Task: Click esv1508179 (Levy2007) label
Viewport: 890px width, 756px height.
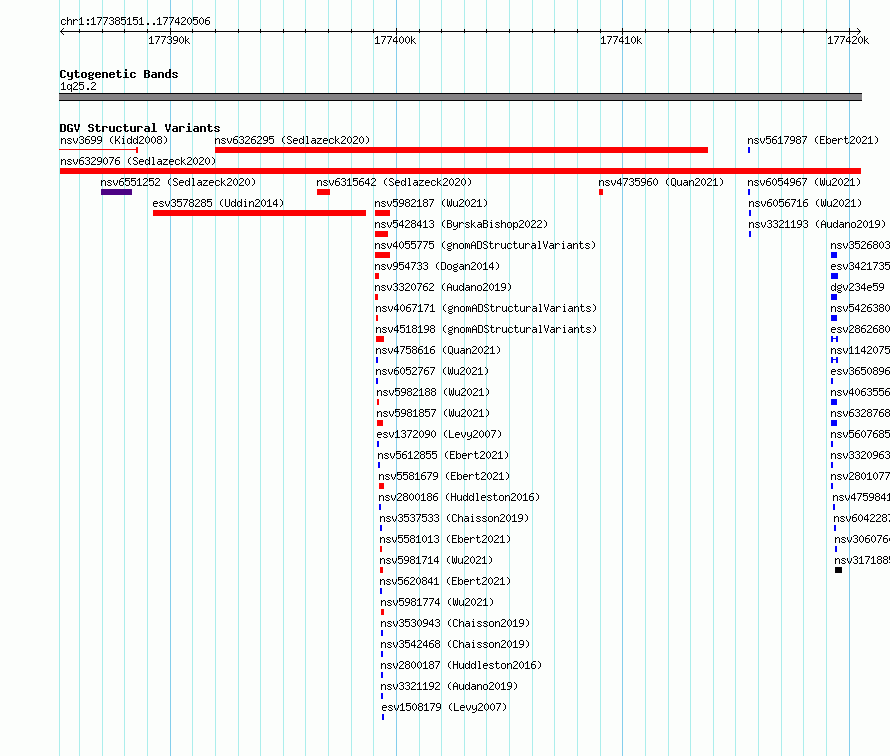Action: pyautogui.click(x=444, y=707)
